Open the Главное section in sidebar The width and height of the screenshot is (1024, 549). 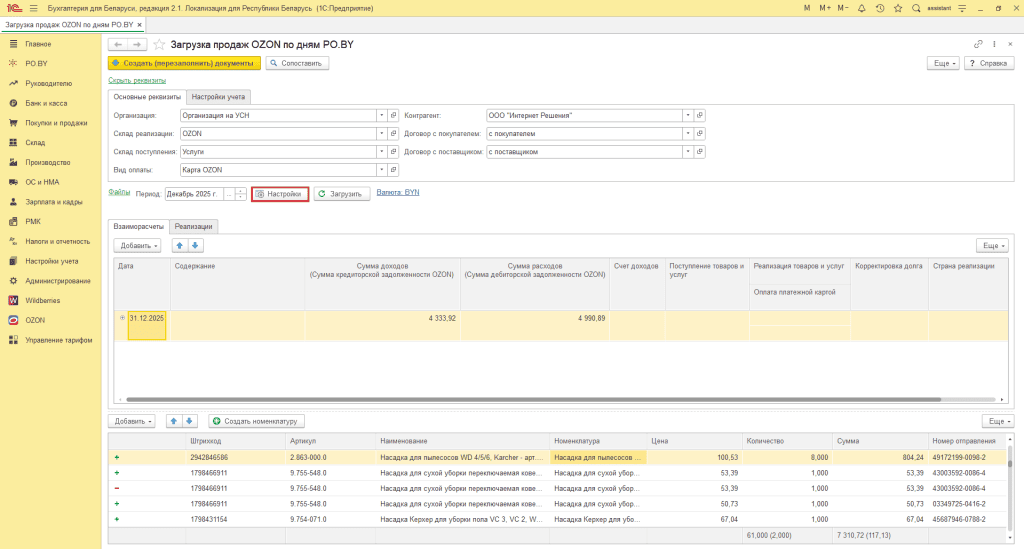coord(38,44)
